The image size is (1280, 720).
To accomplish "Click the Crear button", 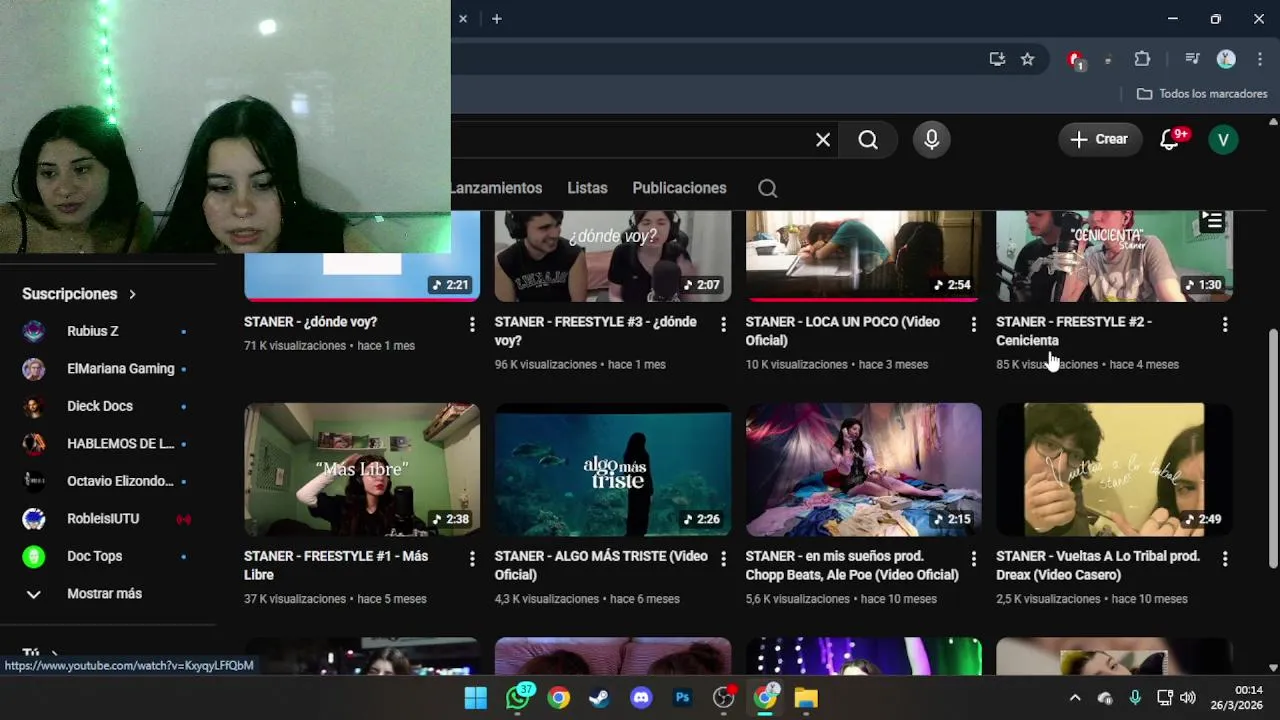I will 1100,140.
